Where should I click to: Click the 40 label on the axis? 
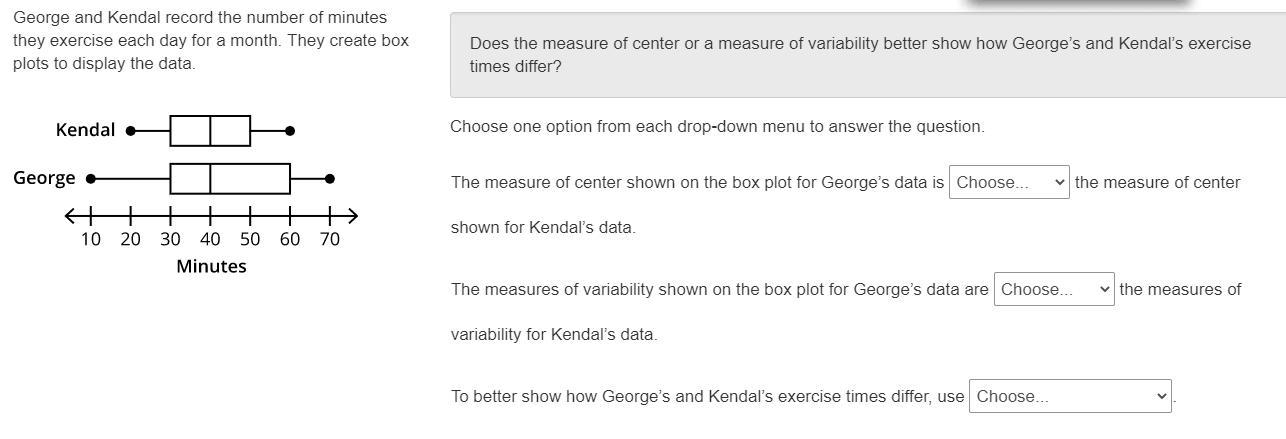point(210,239)
